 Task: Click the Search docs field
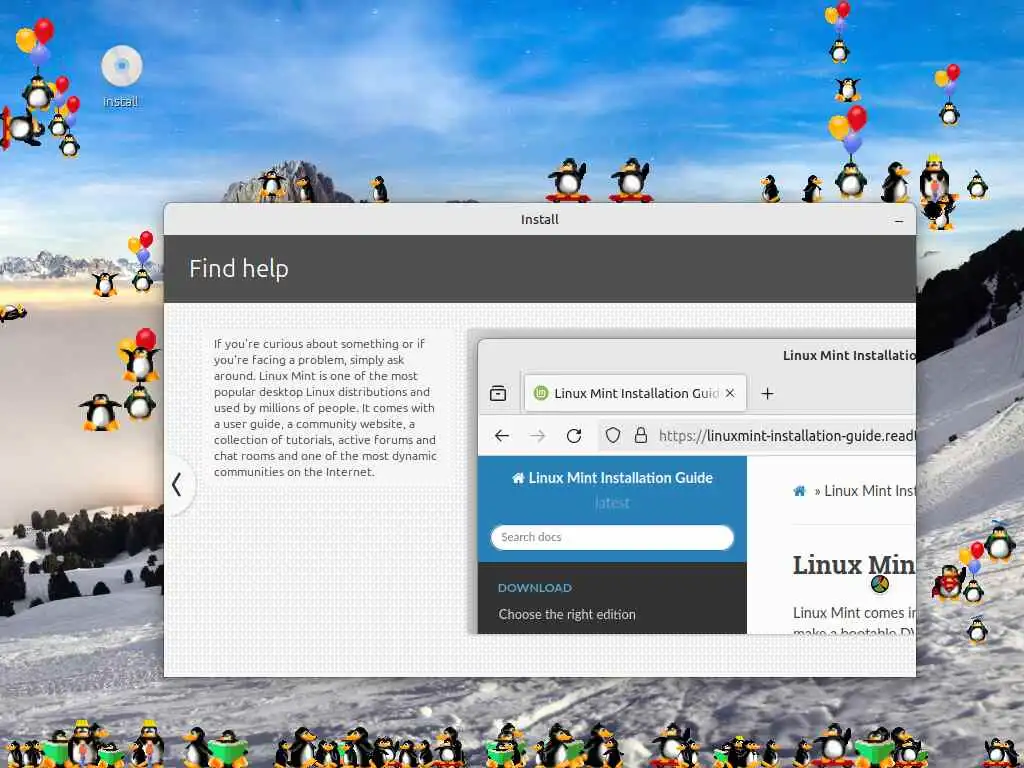(x=612, y=537)
